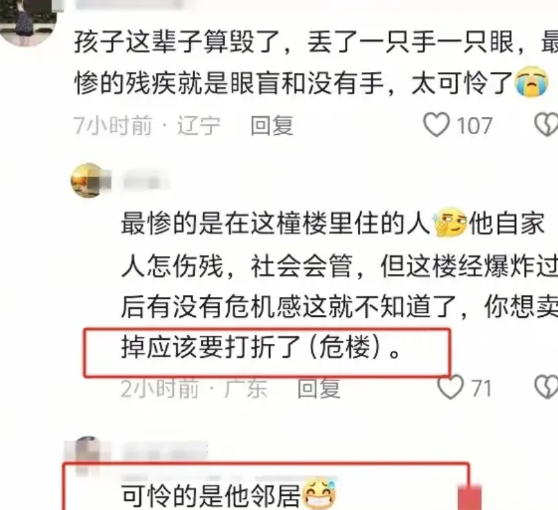Click the highlighted text 掉应该要打折了(危楼)

[x=262, y=347]
